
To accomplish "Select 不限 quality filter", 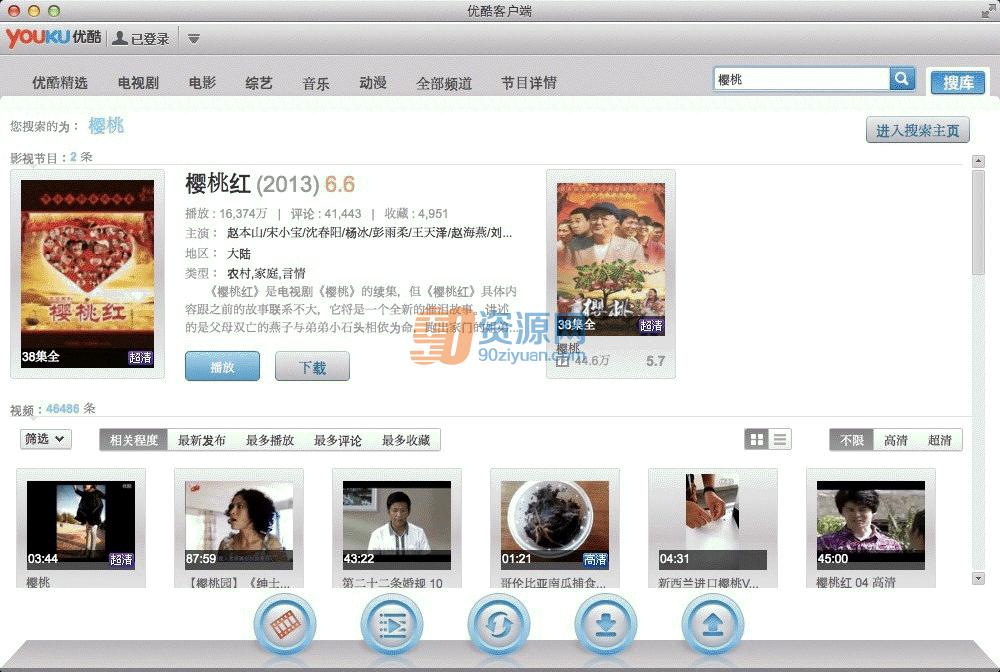I will tap(851, 440).
